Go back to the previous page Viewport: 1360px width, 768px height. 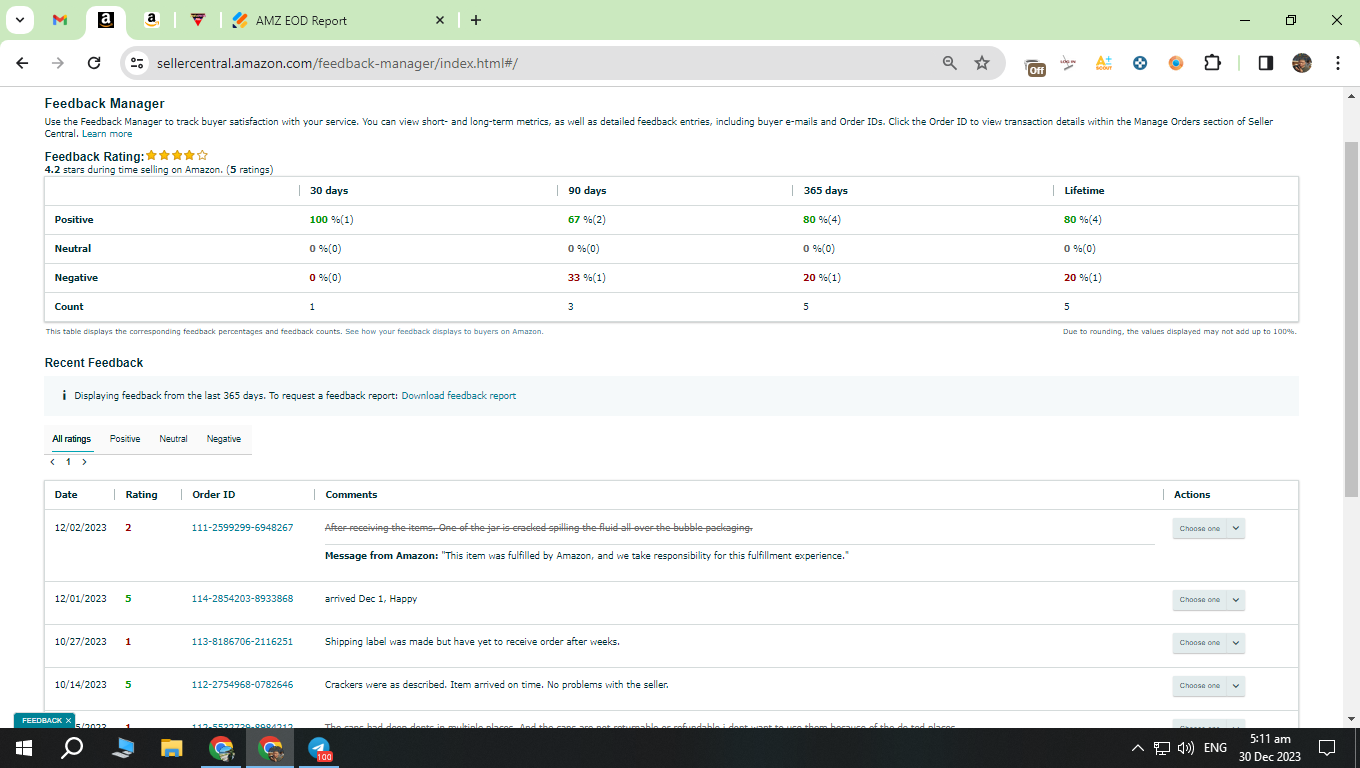[x=23, y=63]
